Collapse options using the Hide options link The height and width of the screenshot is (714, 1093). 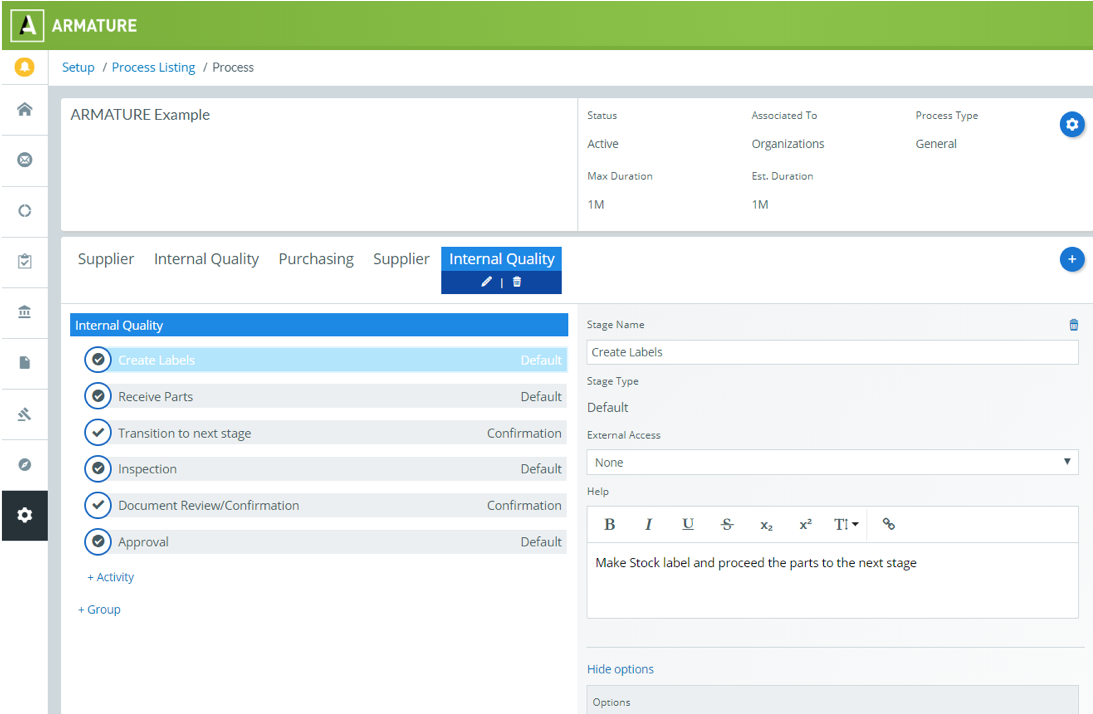(620, 668)
